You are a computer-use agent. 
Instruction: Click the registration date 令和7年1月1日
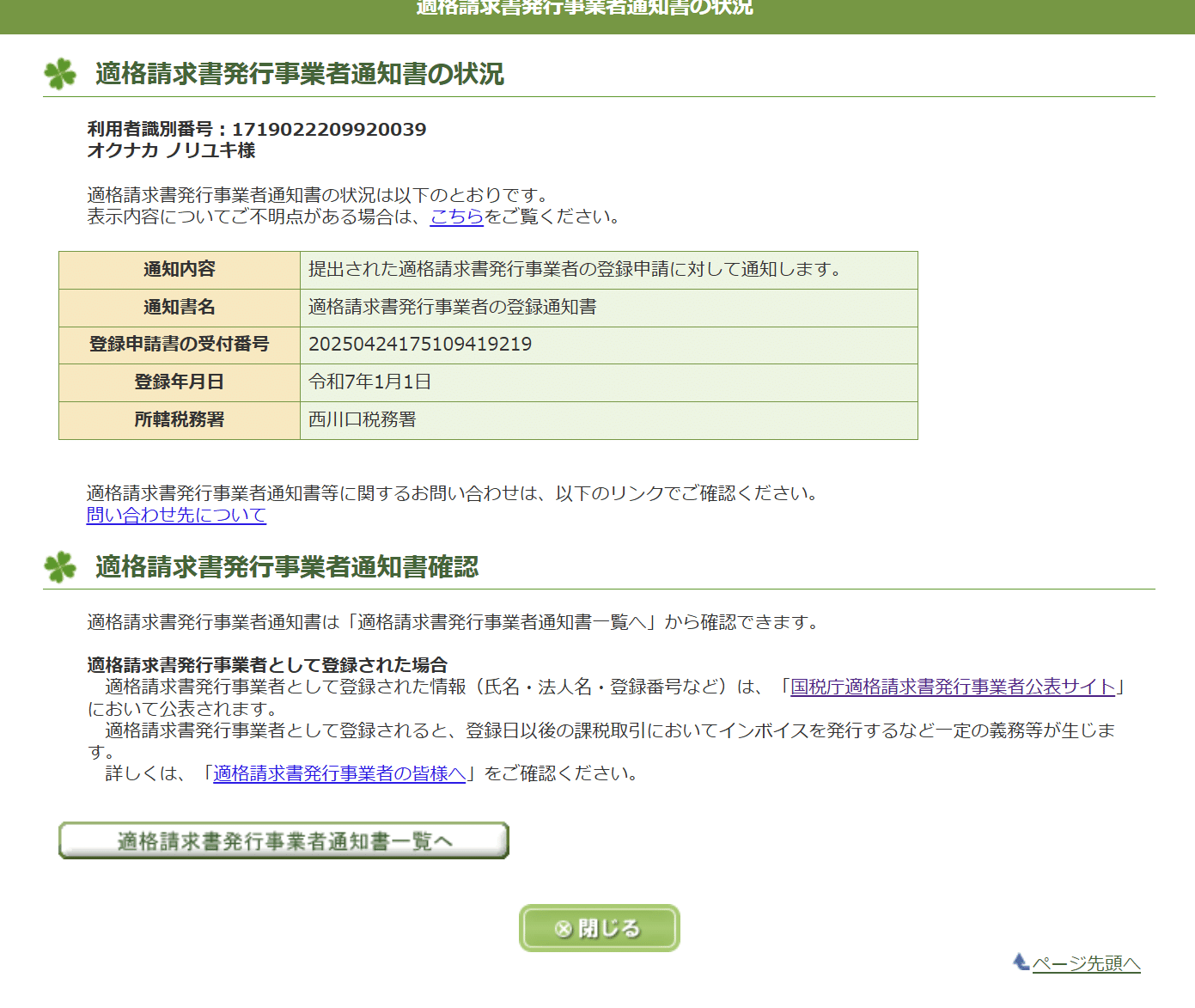(369, 382)
